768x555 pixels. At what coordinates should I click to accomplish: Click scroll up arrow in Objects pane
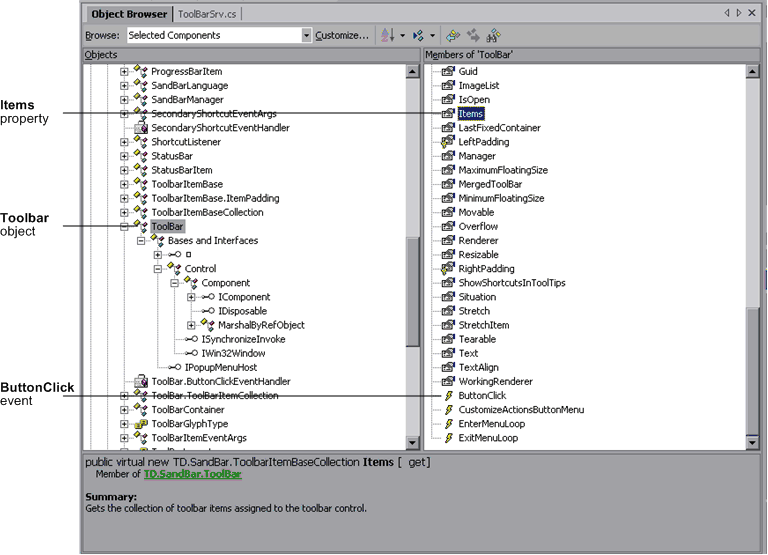coord(412,72)
